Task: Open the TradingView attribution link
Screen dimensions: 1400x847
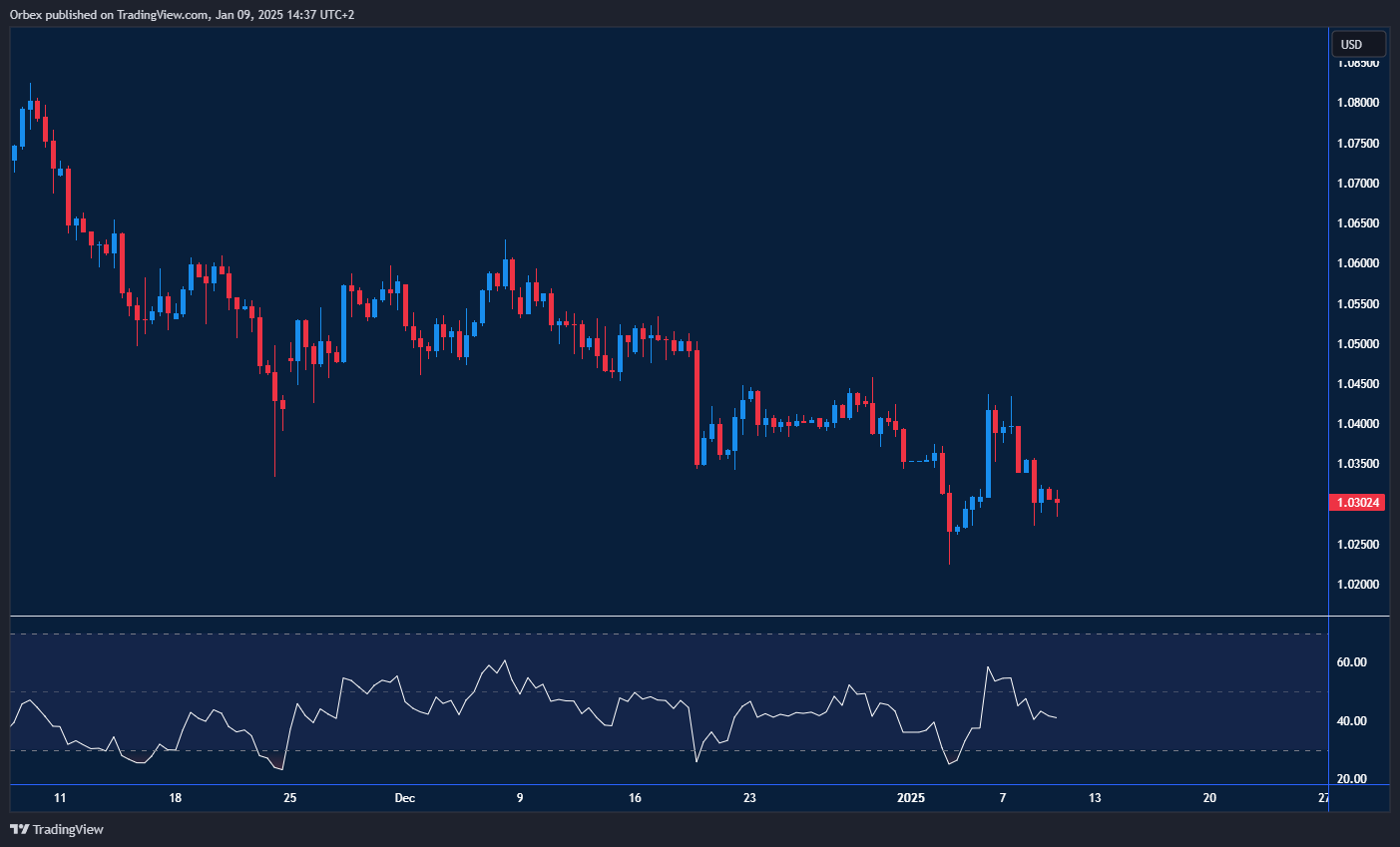Action: pyautogui.click(x=70, y=829)
